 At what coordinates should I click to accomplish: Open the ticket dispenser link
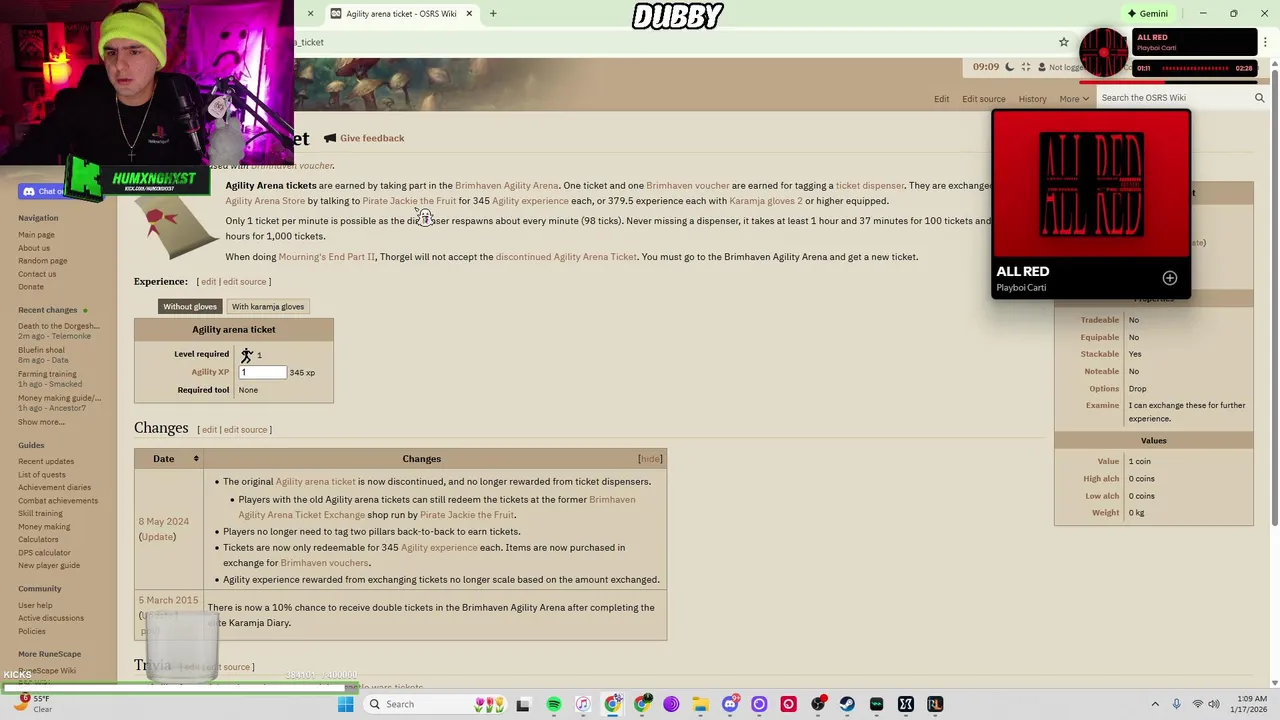(870, 185)
